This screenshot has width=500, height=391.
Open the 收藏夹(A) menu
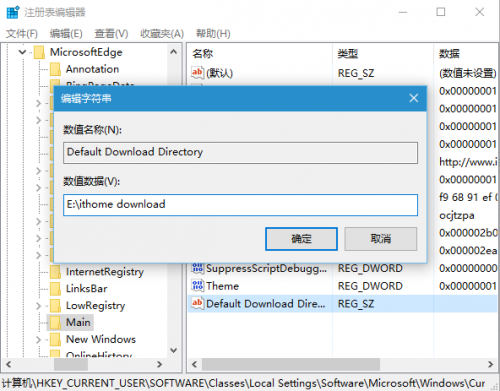(162, 34)
